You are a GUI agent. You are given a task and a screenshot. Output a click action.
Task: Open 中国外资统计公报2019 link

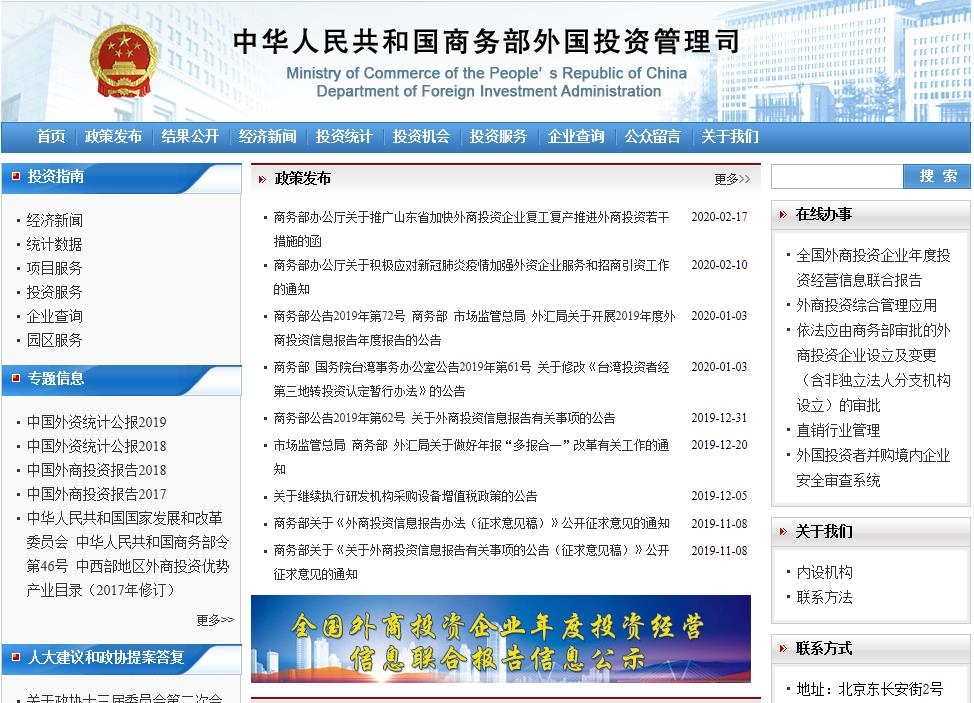point(96,422)
